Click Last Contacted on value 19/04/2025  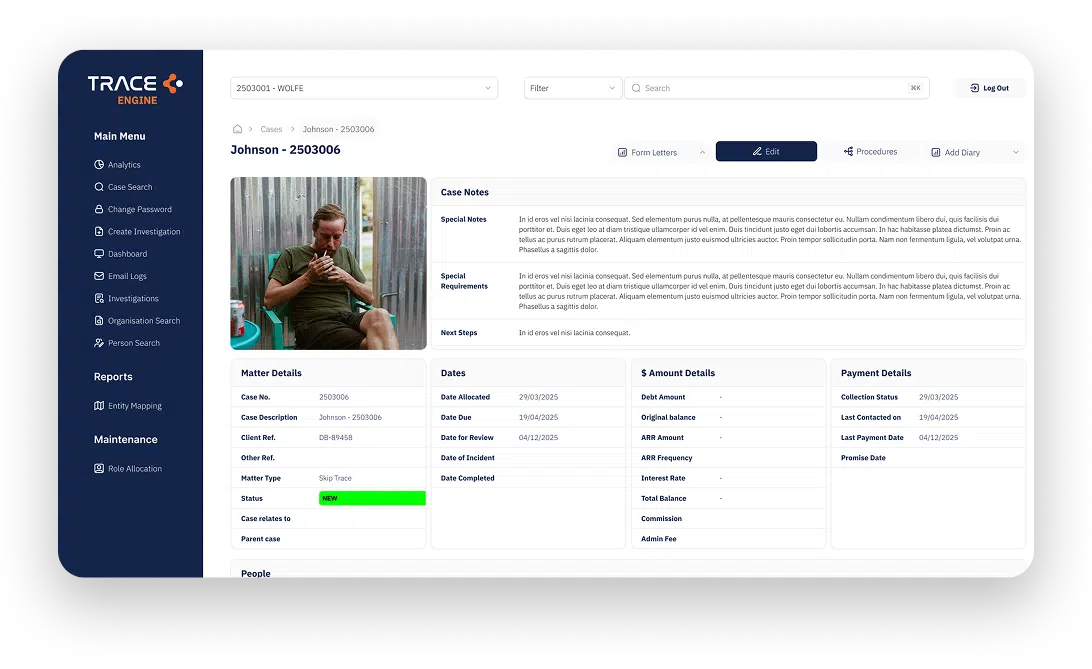click(938, 418)
